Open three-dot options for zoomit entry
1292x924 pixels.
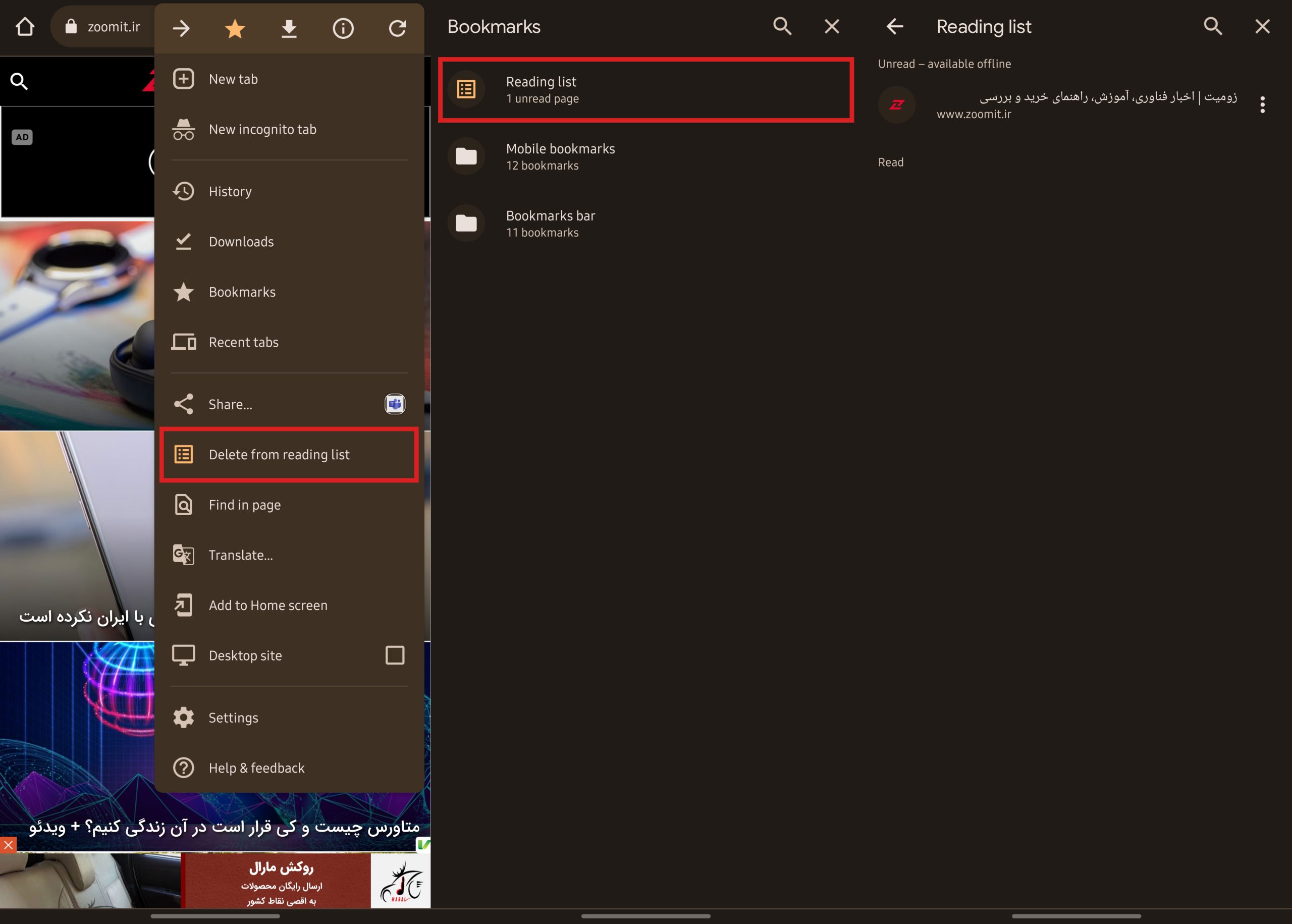click(1262, 104)
